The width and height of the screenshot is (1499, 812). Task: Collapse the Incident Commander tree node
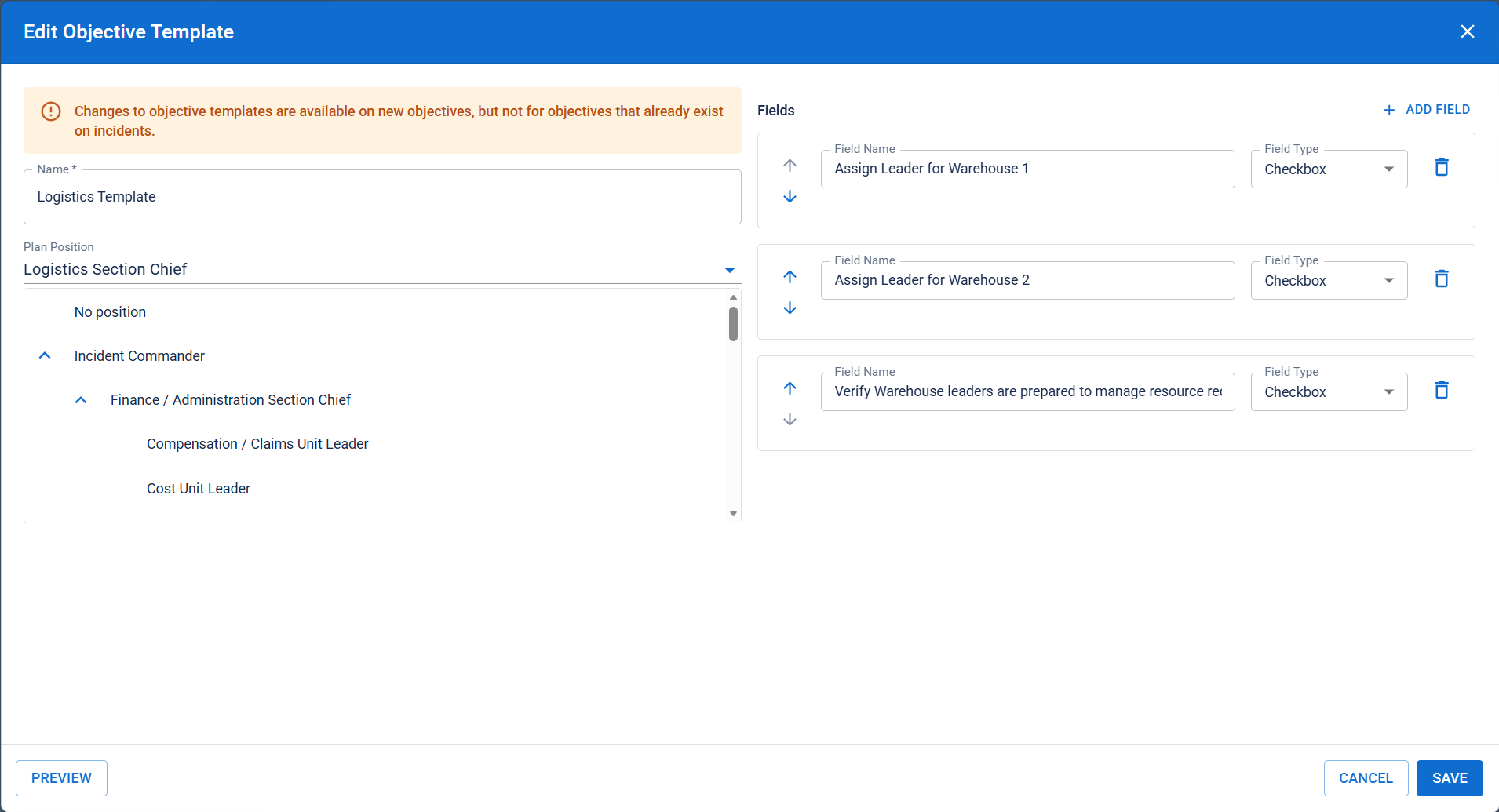pos(45,356)
